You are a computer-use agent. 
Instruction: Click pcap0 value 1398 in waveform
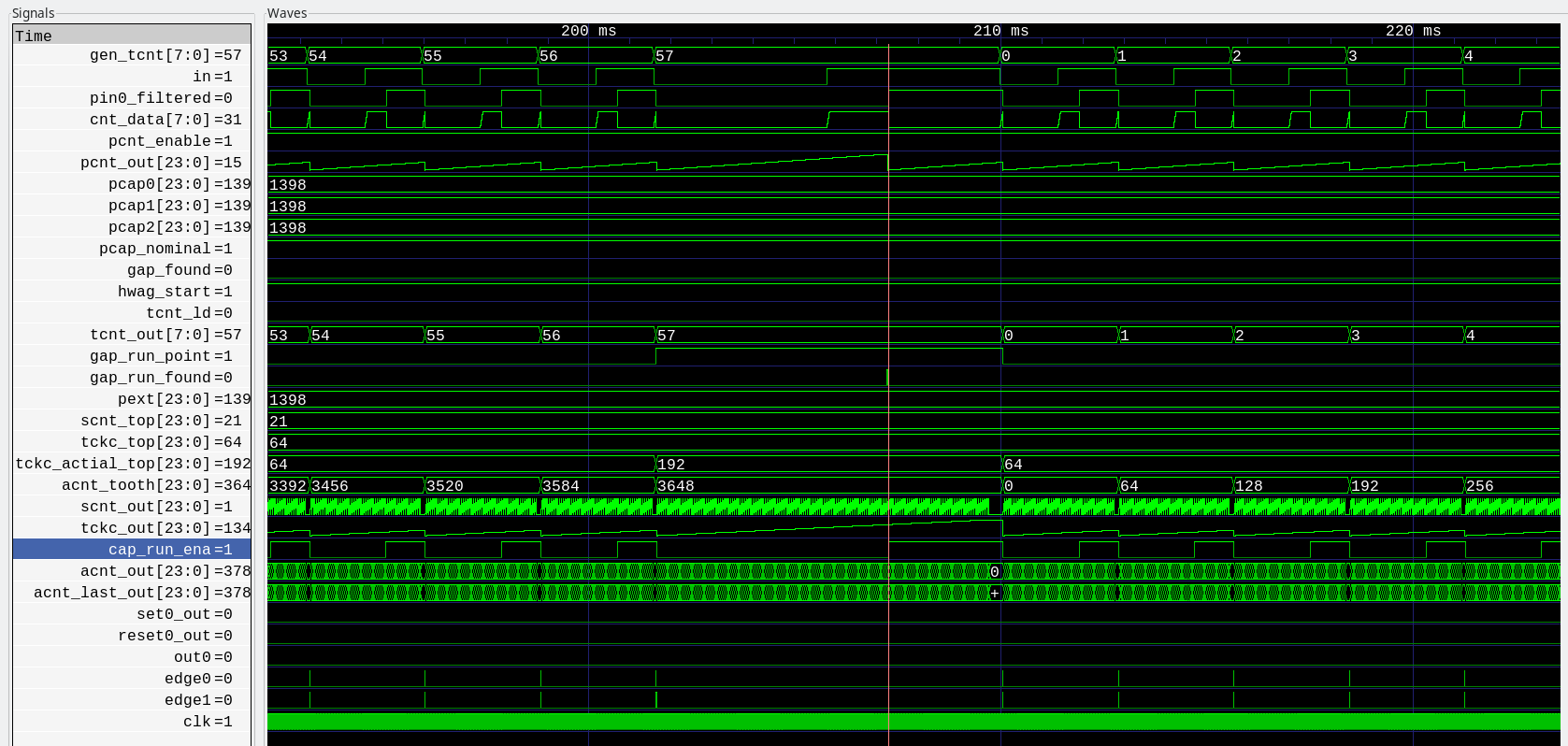click(287, 185)
